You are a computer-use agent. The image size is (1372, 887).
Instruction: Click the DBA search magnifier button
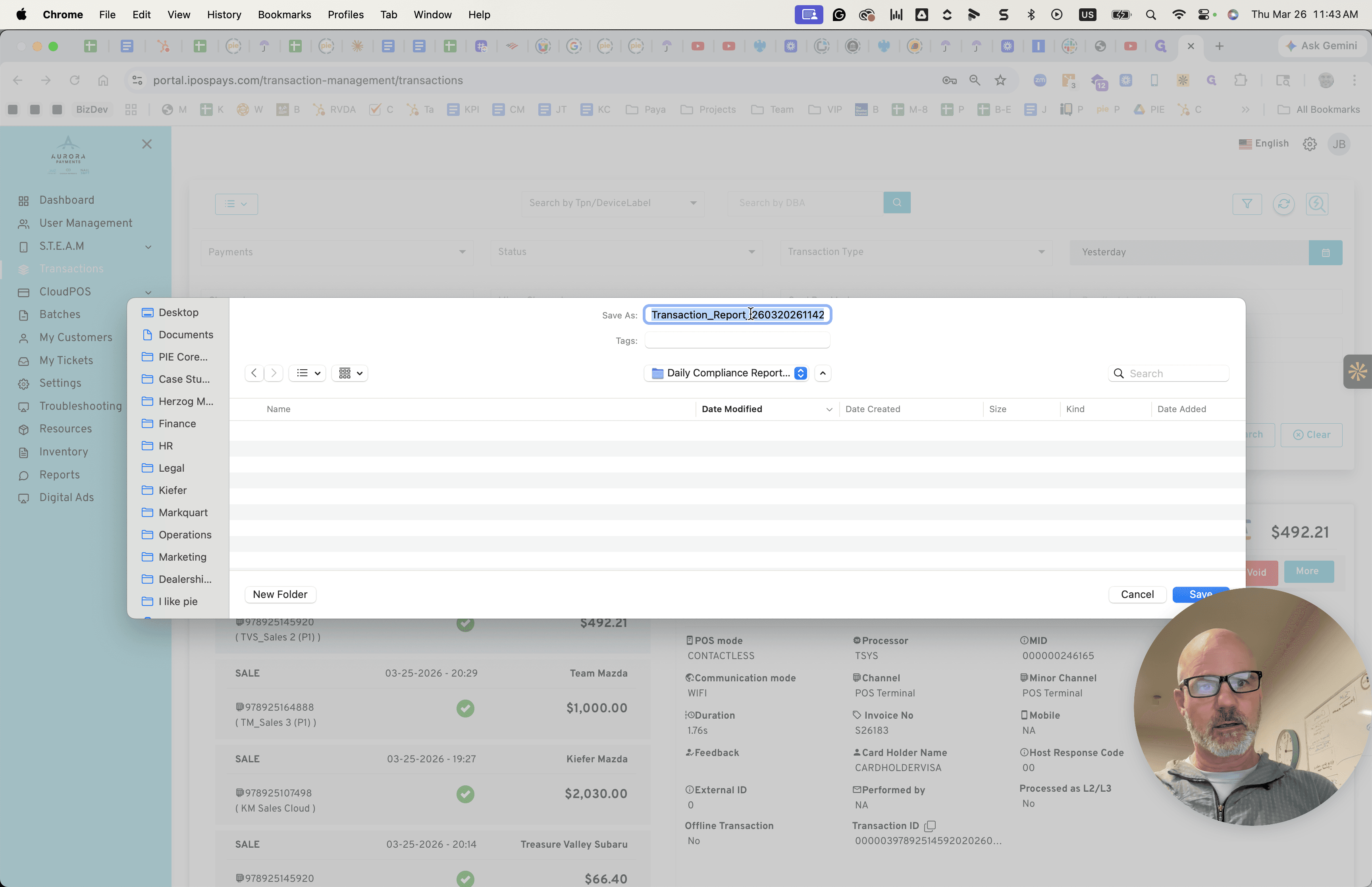[x=897, y=203]
